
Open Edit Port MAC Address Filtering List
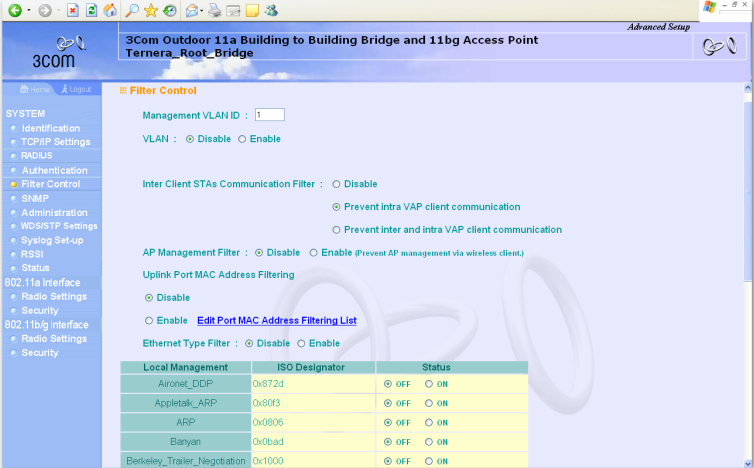click(276, 320)
